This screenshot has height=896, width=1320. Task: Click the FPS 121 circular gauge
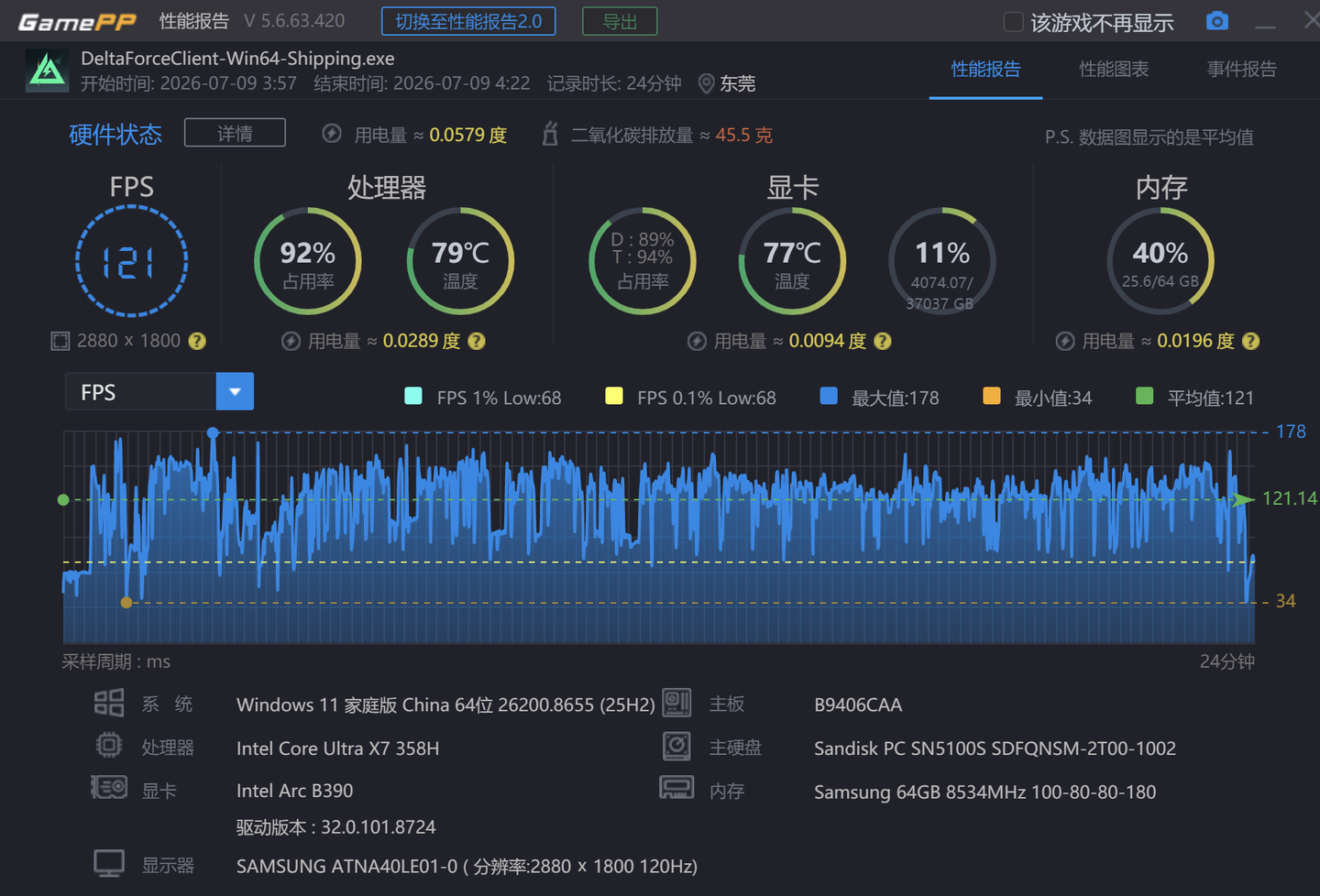[x=131, y=262]
